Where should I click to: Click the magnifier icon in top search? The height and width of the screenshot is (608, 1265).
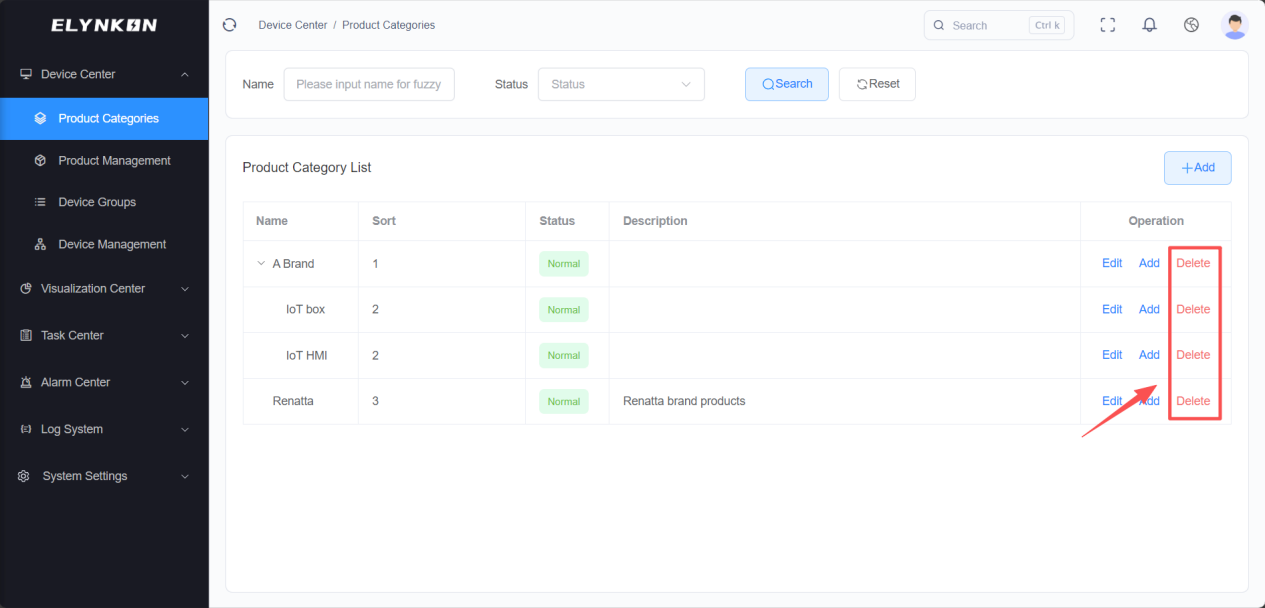(939, 26)
